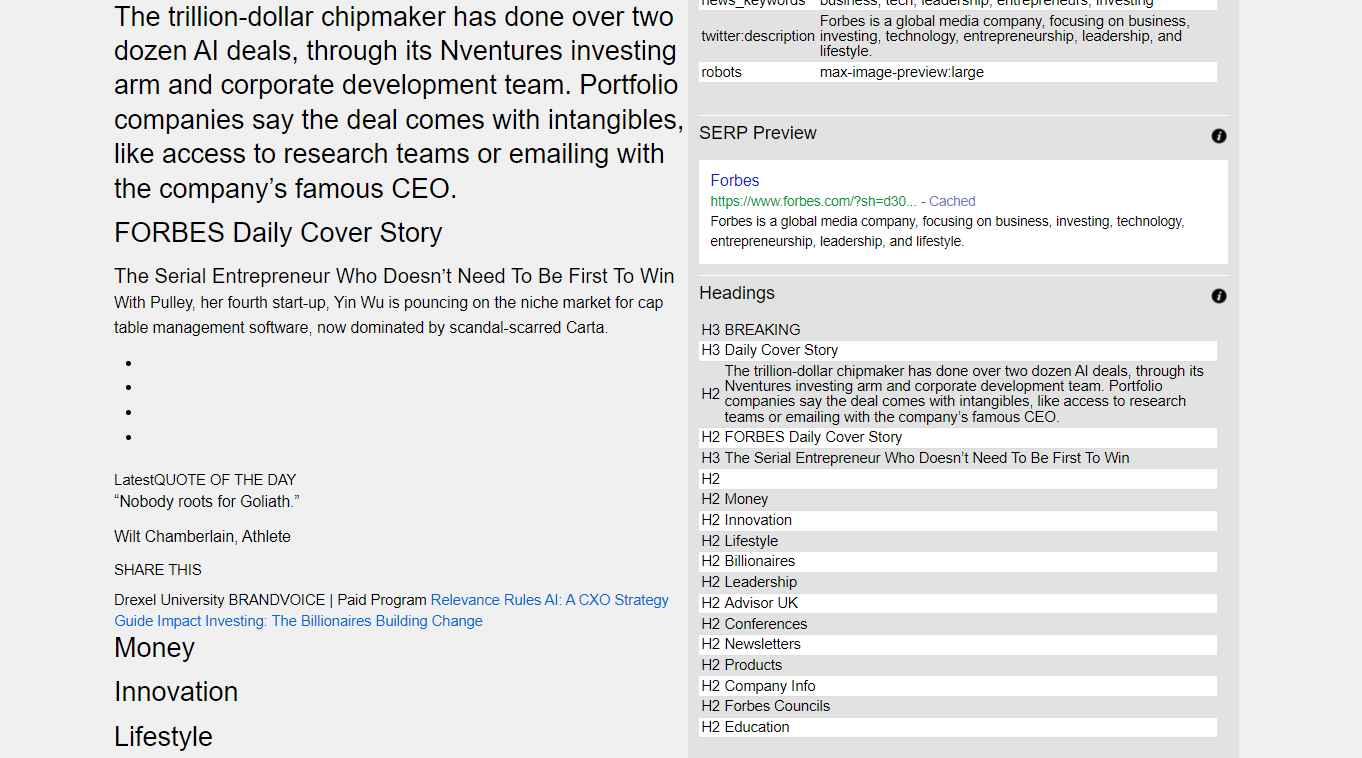1362x758 pixels.
Task: Click the 'H3 Daily Cover Story' row
Action: click(x=958, y=350)
